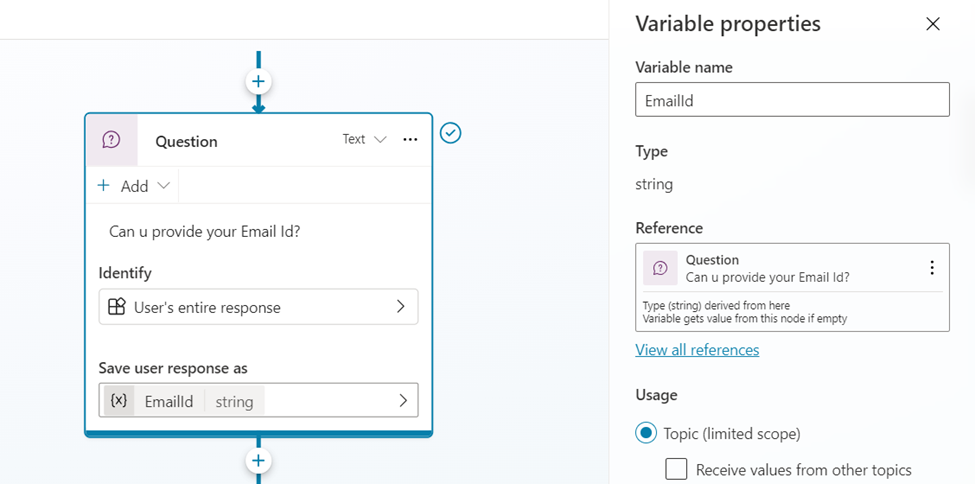Close the Variable properties panel
The height and width of the screenshot is (484, 975).
933,24
